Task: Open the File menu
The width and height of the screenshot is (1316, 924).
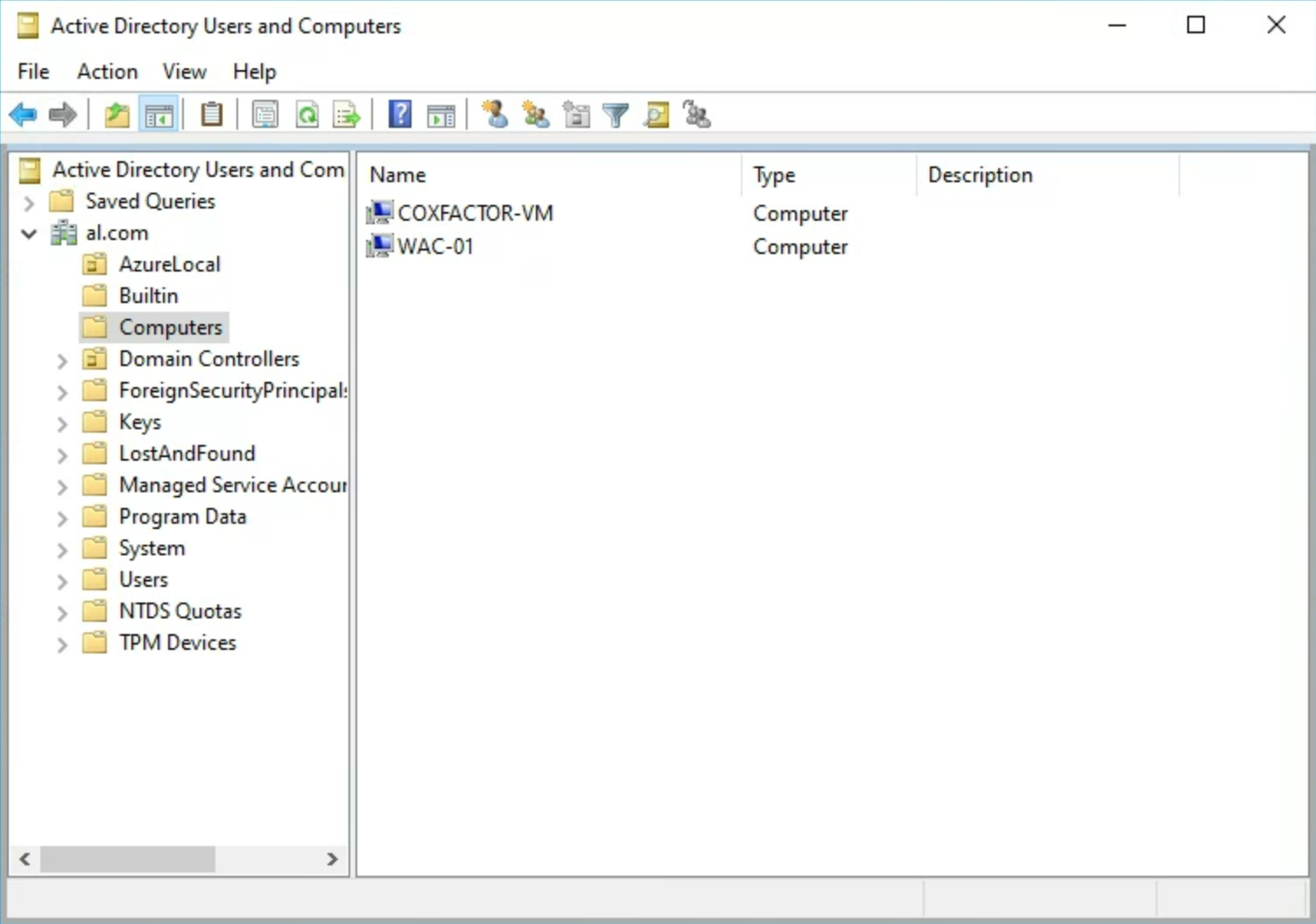Action: (x=33, y=71)
